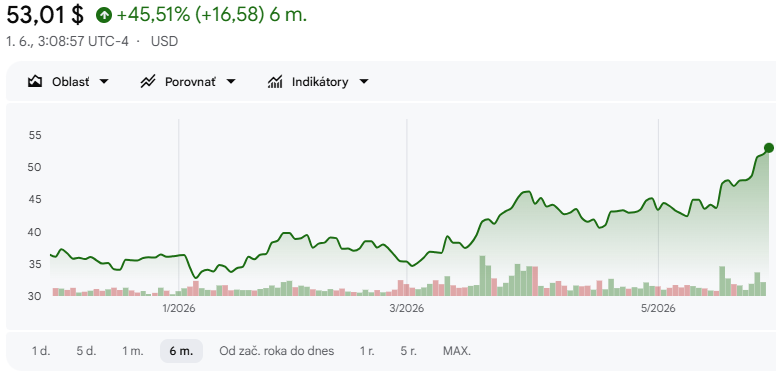Viewport: 776px width, 375px height.
Task: Expand the Porovnať dropdown arrow
Action: [x=231, y=82]
